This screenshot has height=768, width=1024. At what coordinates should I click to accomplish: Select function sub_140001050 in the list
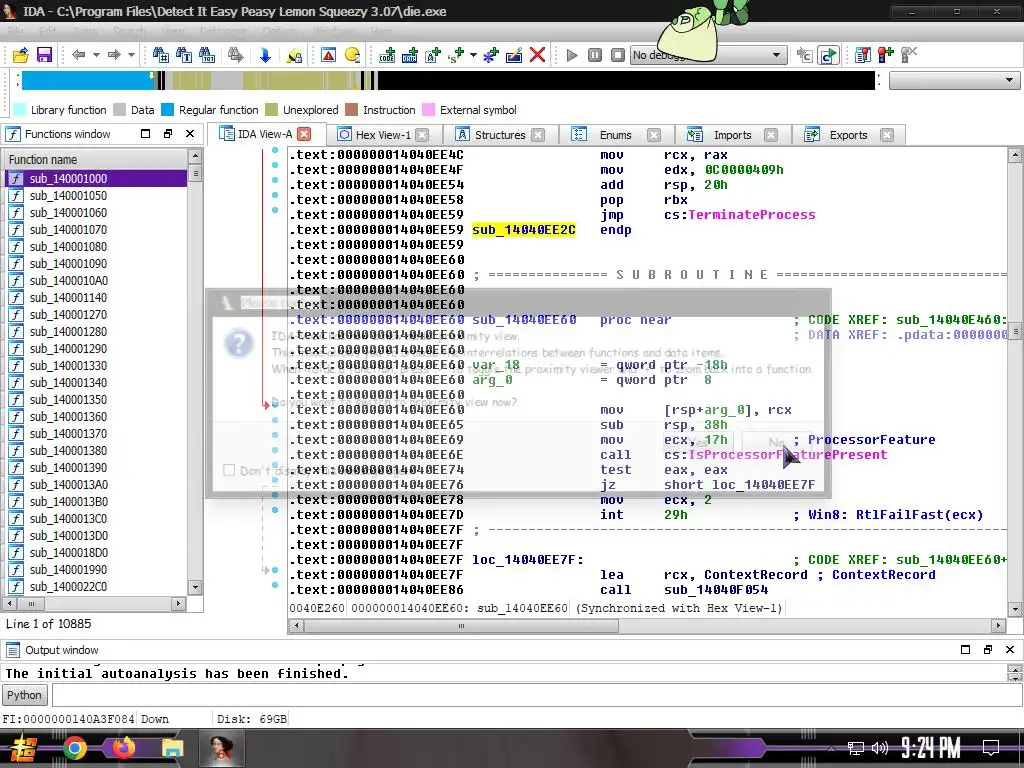(96, 195)
